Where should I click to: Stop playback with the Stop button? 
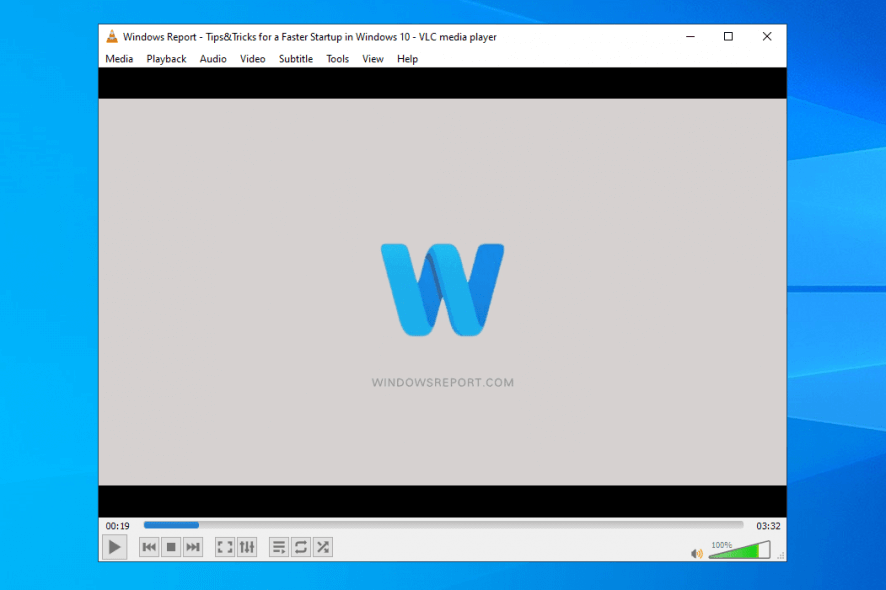tap(171, 547)
